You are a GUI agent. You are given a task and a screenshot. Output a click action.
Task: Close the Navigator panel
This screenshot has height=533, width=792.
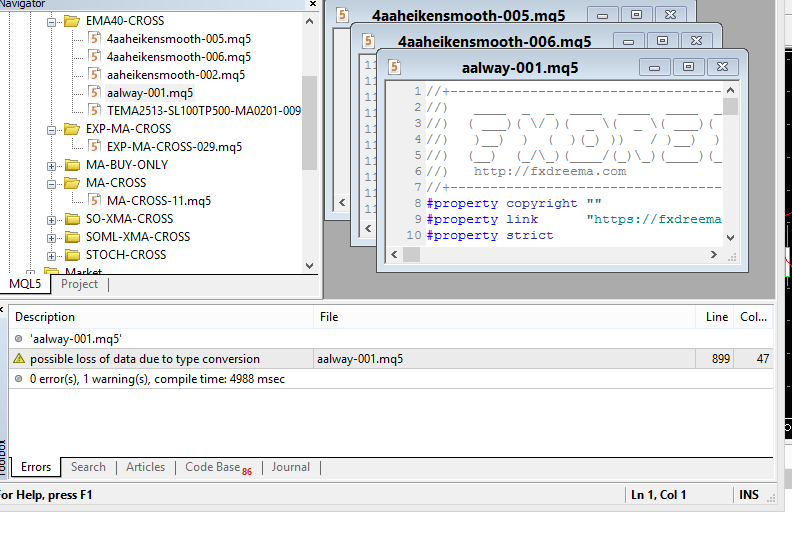pyautogui.click(x=313, y=4)
